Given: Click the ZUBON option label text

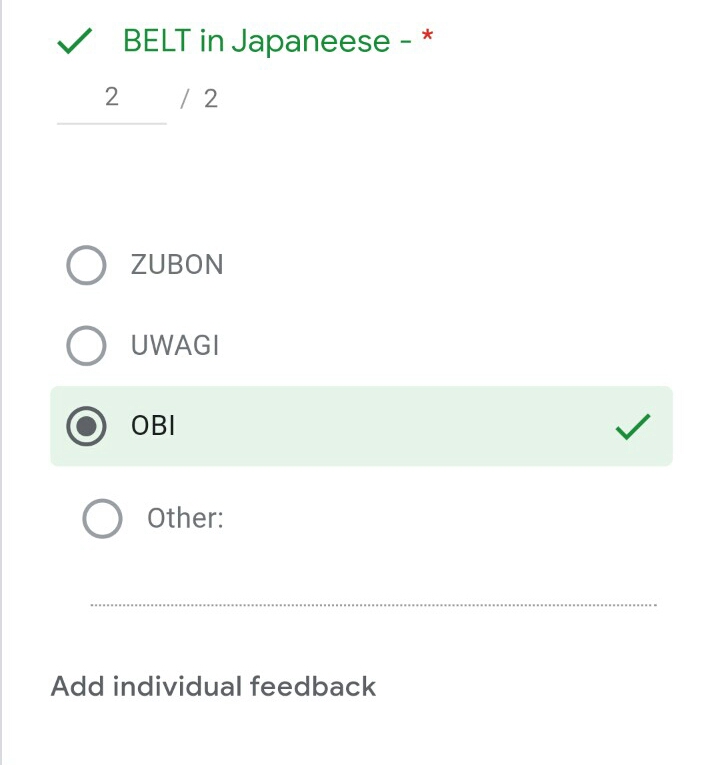Looking at the screenshot, I should coord(177,265).
